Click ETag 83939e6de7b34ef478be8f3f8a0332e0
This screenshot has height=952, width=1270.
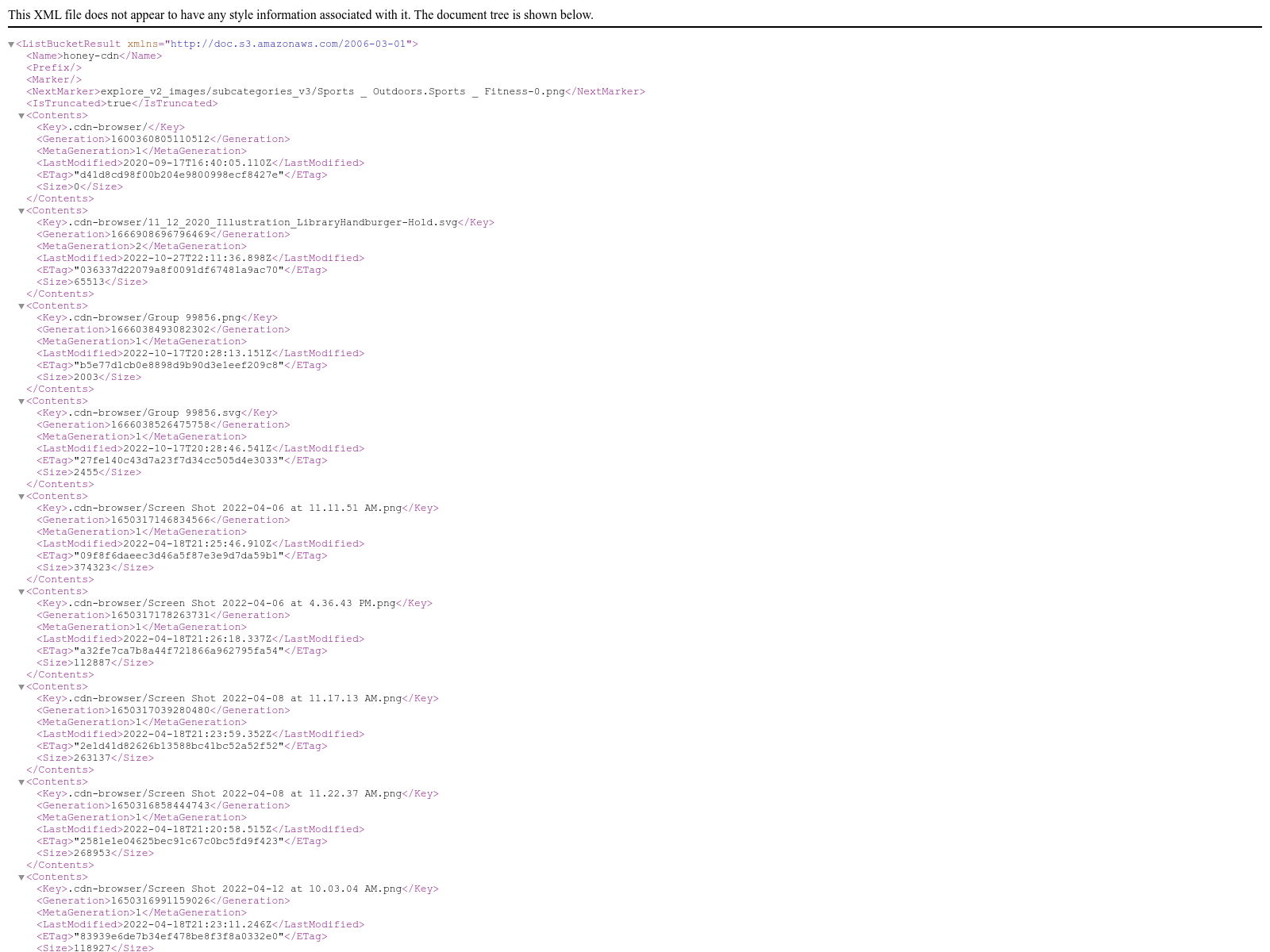(x=179, y=936)
